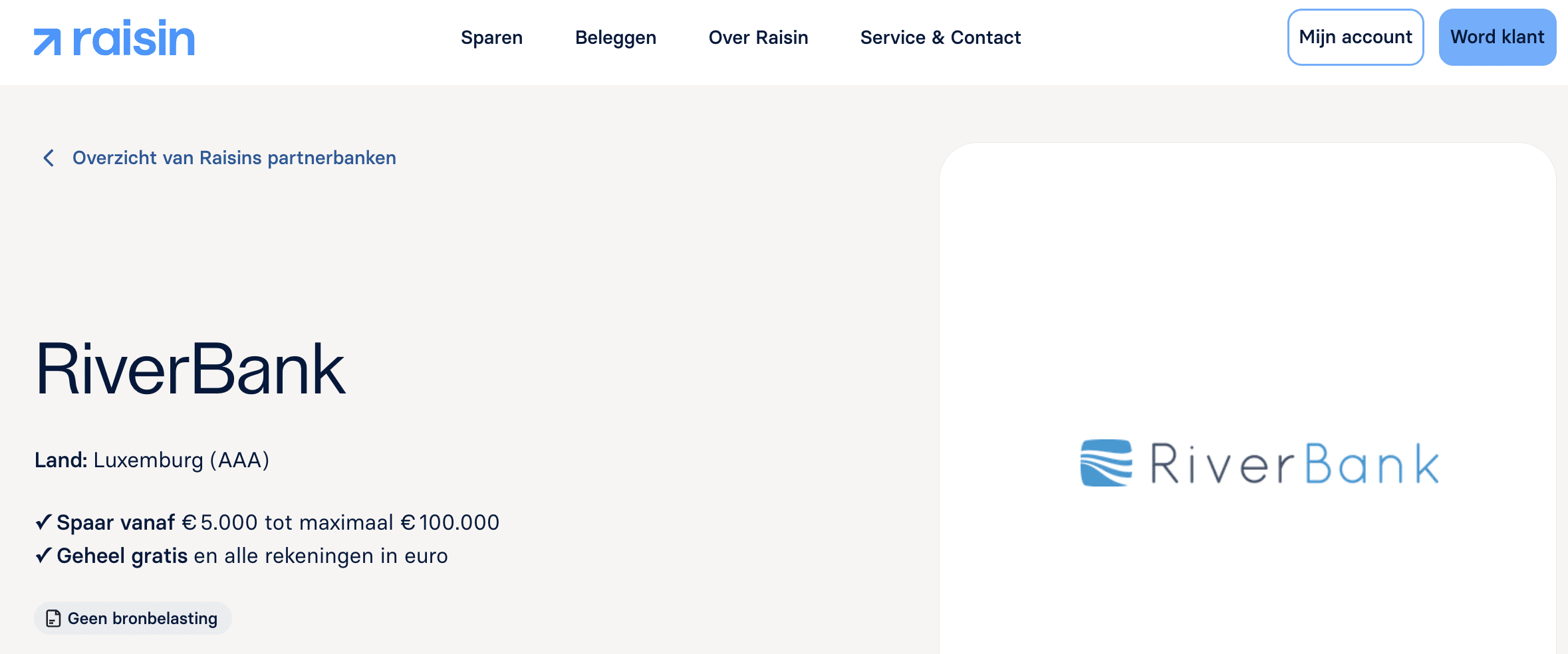
Task: Click the checkmark beside Spaar vanaf
Action: [x=43, y=522]
